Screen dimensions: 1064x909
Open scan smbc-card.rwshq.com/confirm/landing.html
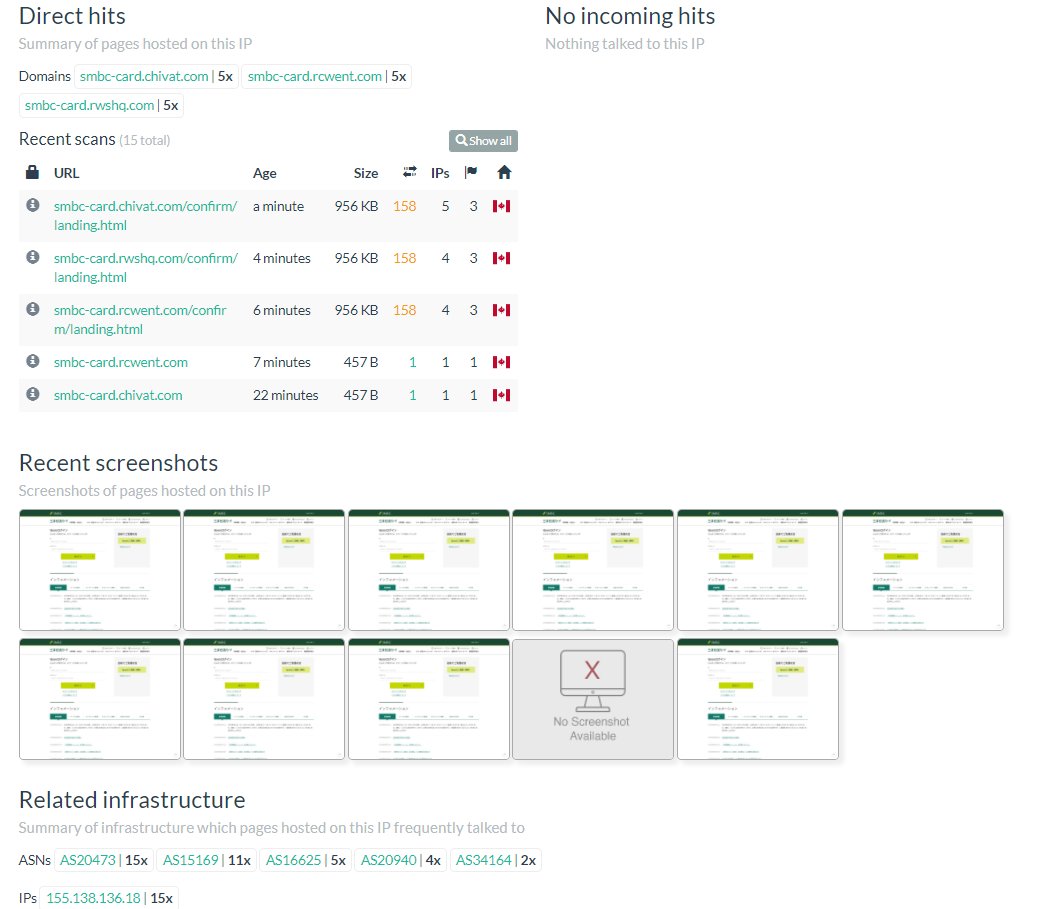coord(146,268)
